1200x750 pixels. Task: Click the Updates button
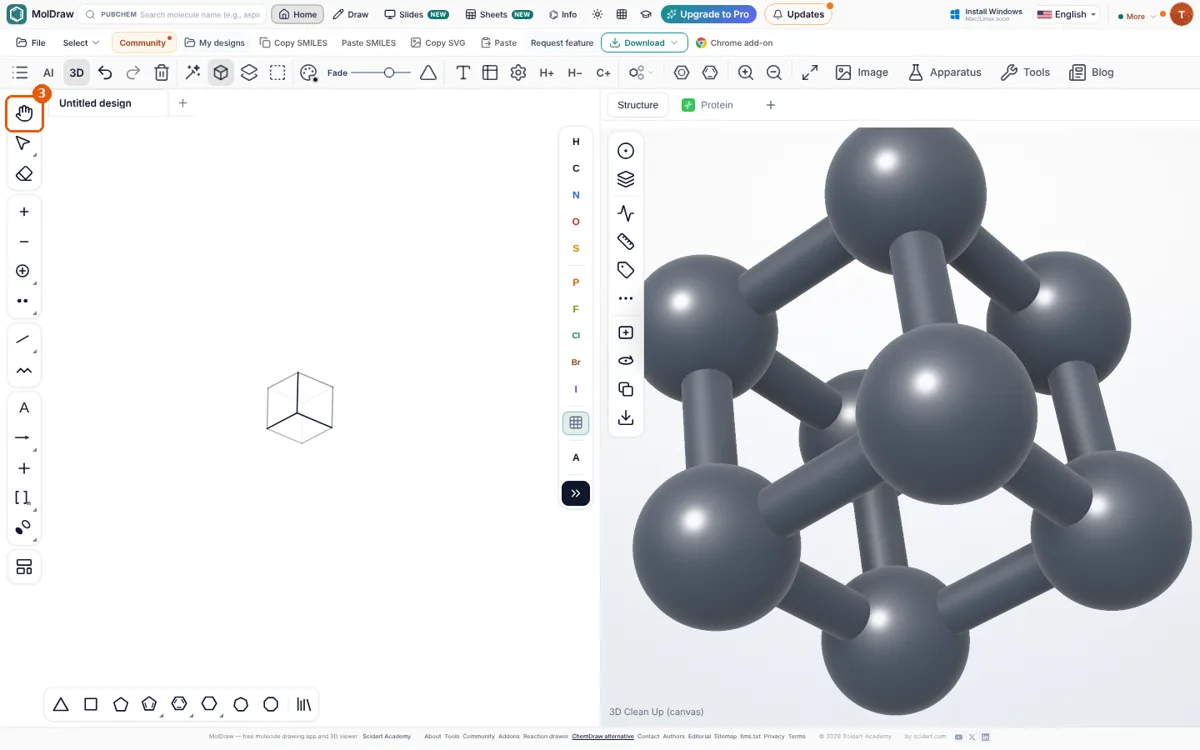pyautogui.click(x=798, y=15)
